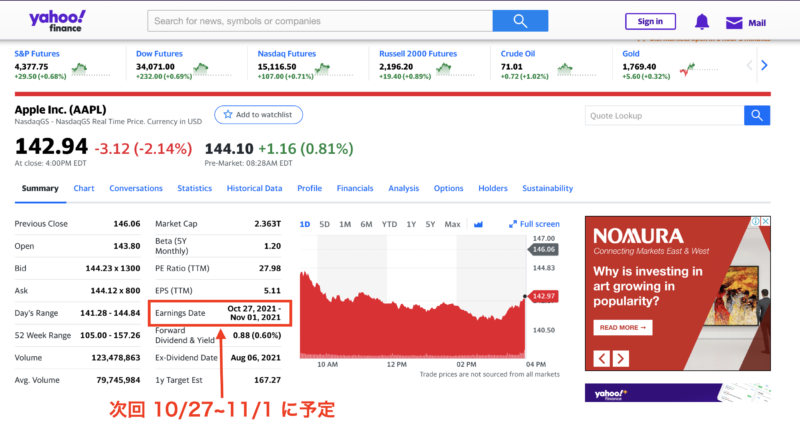Open the Gold sparkline chart
This screenshot has width=800, height=421.
pyautogui.click(x=698, y=69)
